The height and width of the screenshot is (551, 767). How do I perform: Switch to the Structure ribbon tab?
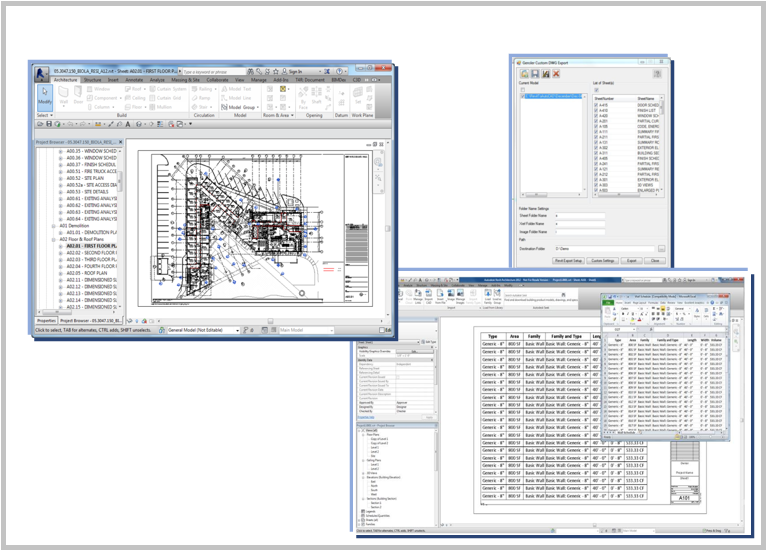click(x=92, y=80)
